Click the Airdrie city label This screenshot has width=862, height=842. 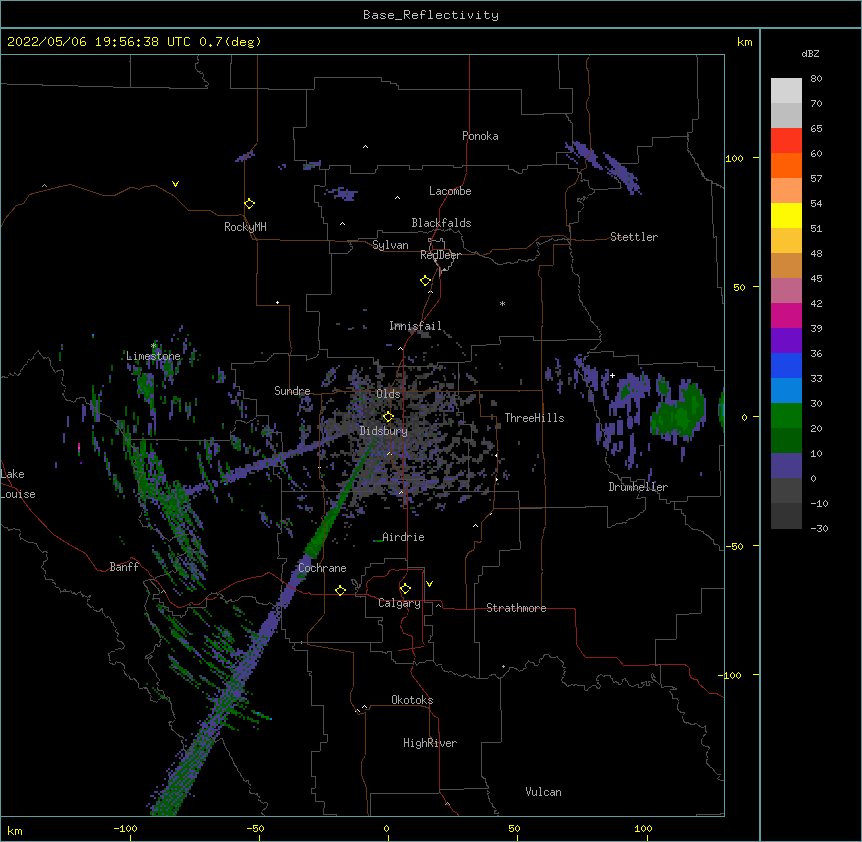pos(403,537)
